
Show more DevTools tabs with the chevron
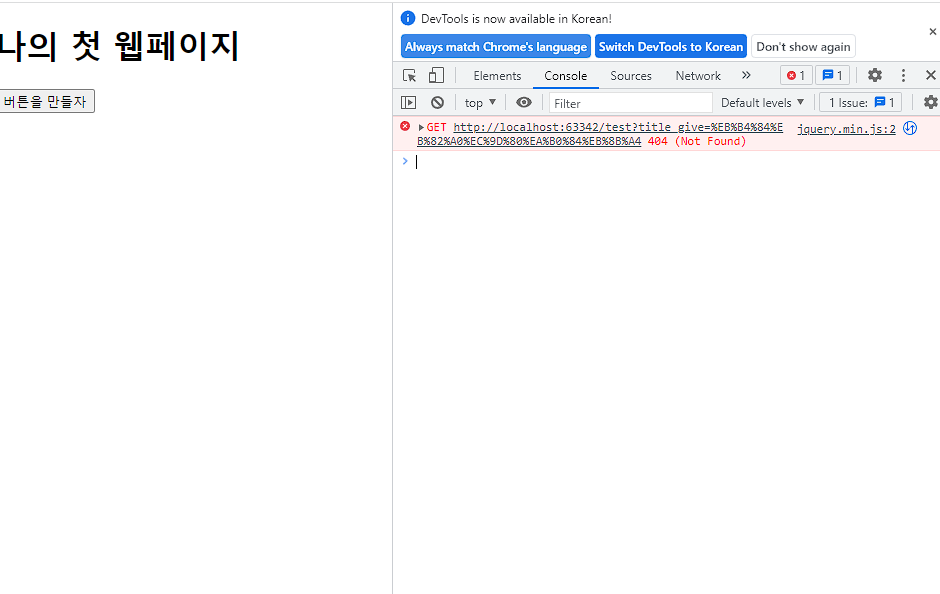746,75
